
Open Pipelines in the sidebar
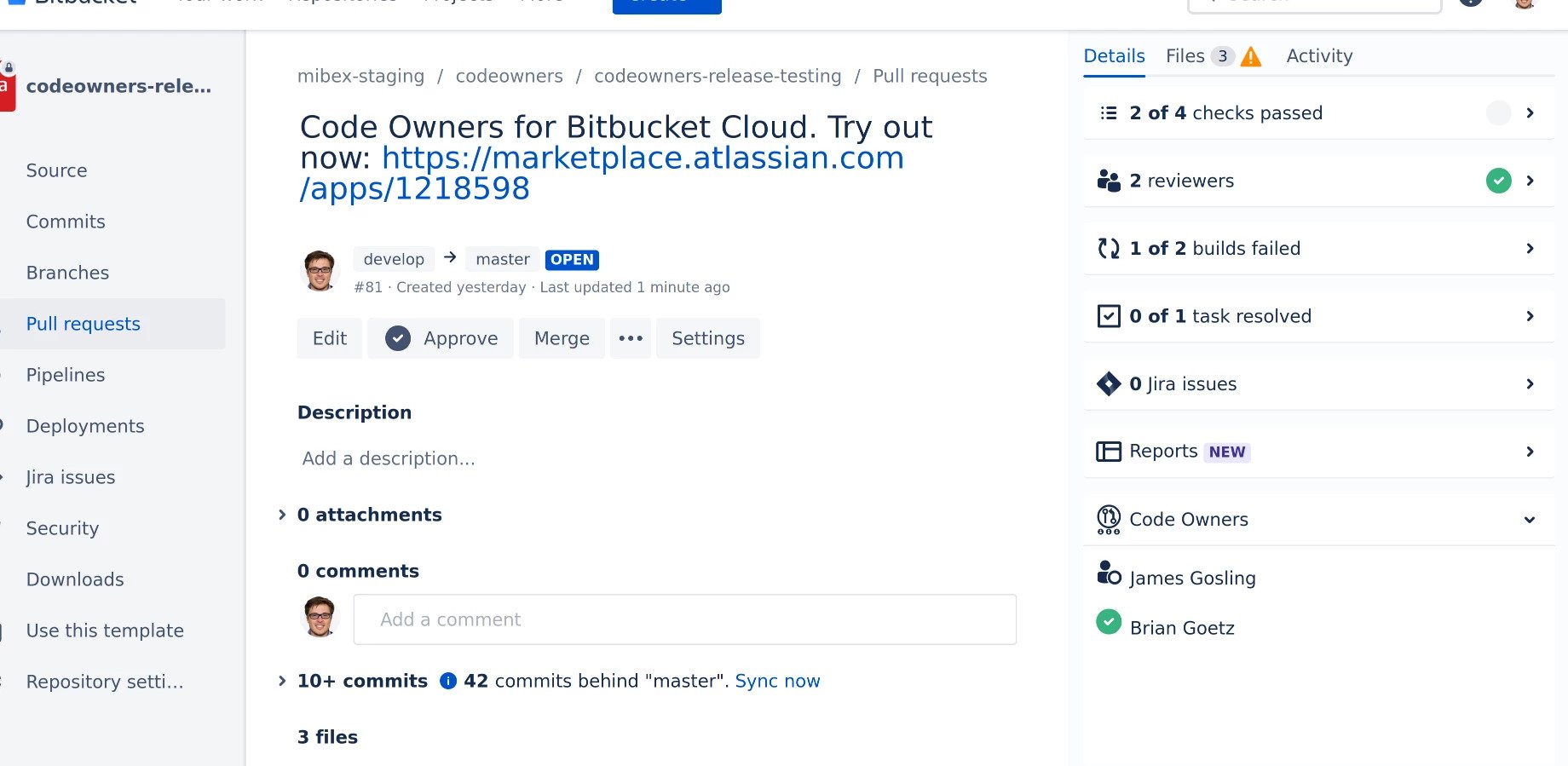point(66,375)
